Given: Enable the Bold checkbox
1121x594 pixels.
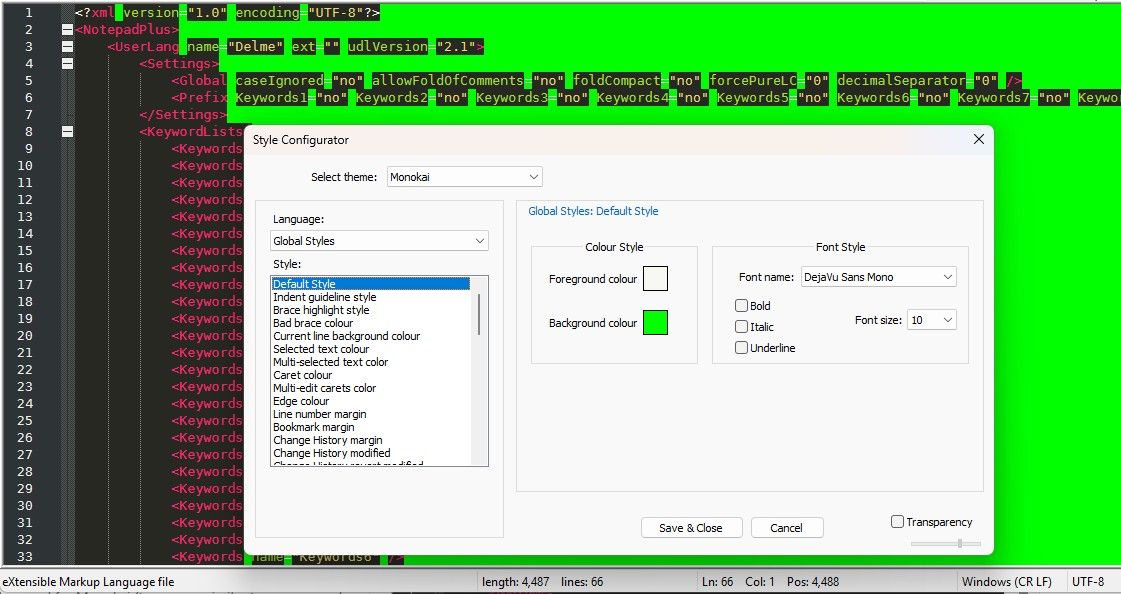Looking at the screenshot, I should pos(741,306).
